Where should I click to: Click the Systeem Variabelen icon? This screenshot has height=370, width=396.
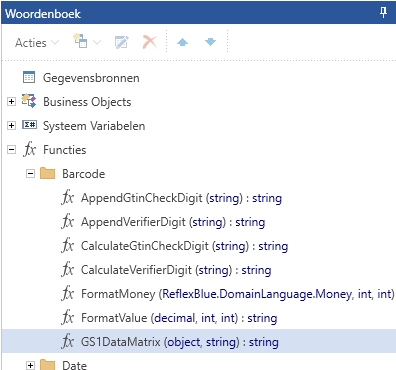pos(29,125)
